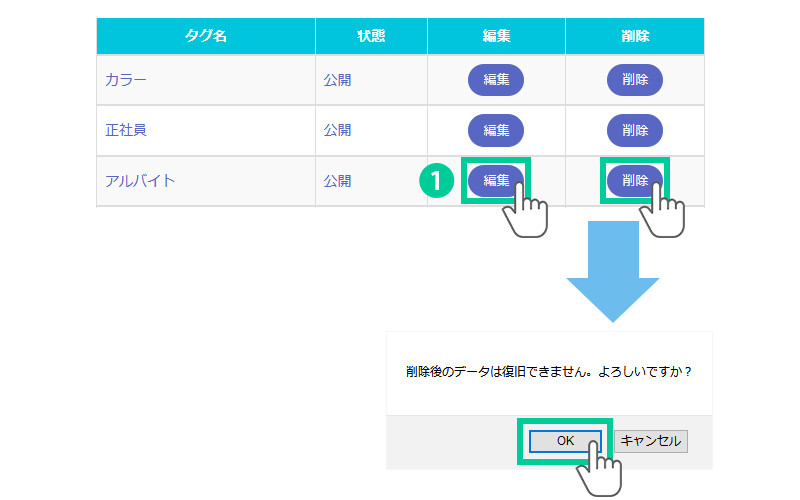The width and height of the screenshot is (800, 500).
Task: Click the 削除 button for カラー row
Action: click(x=634, y=79)
